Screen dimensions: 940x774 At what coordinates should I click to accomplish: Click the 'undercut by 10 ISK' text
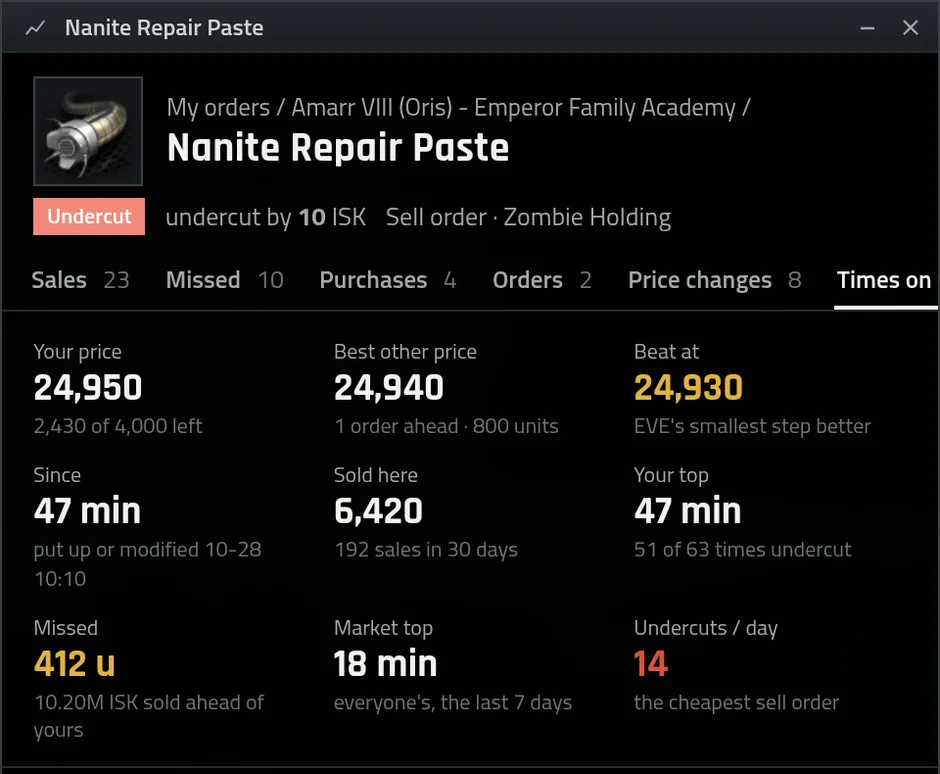[x=266, y=217]
